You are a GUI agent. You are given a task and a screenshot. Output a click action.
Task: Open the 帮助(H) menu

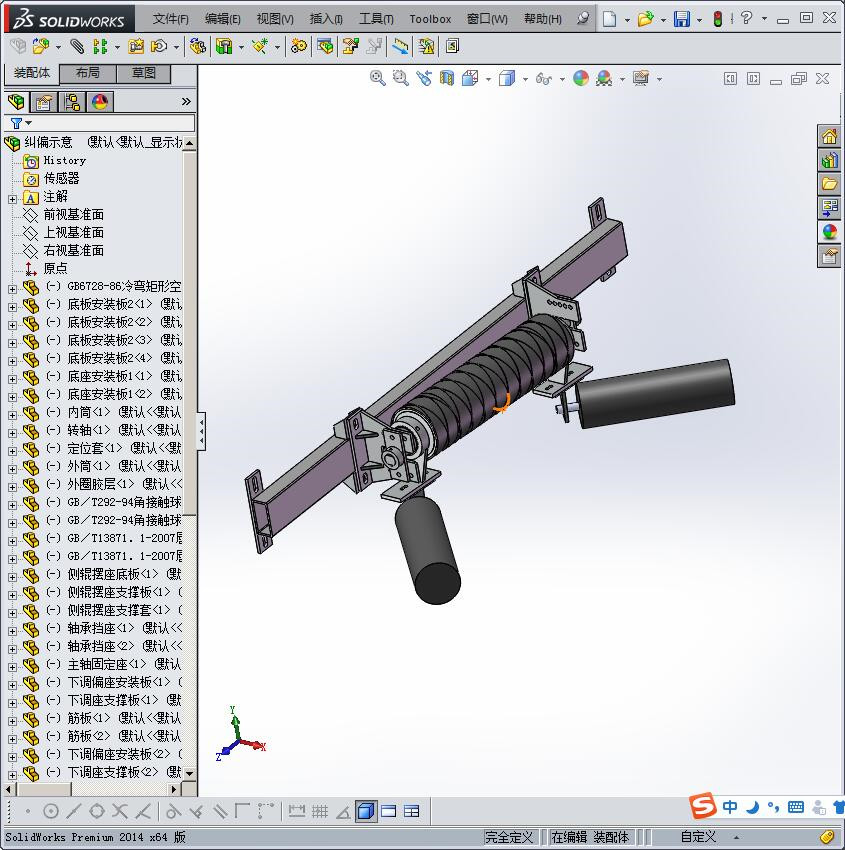click(543, 19)
